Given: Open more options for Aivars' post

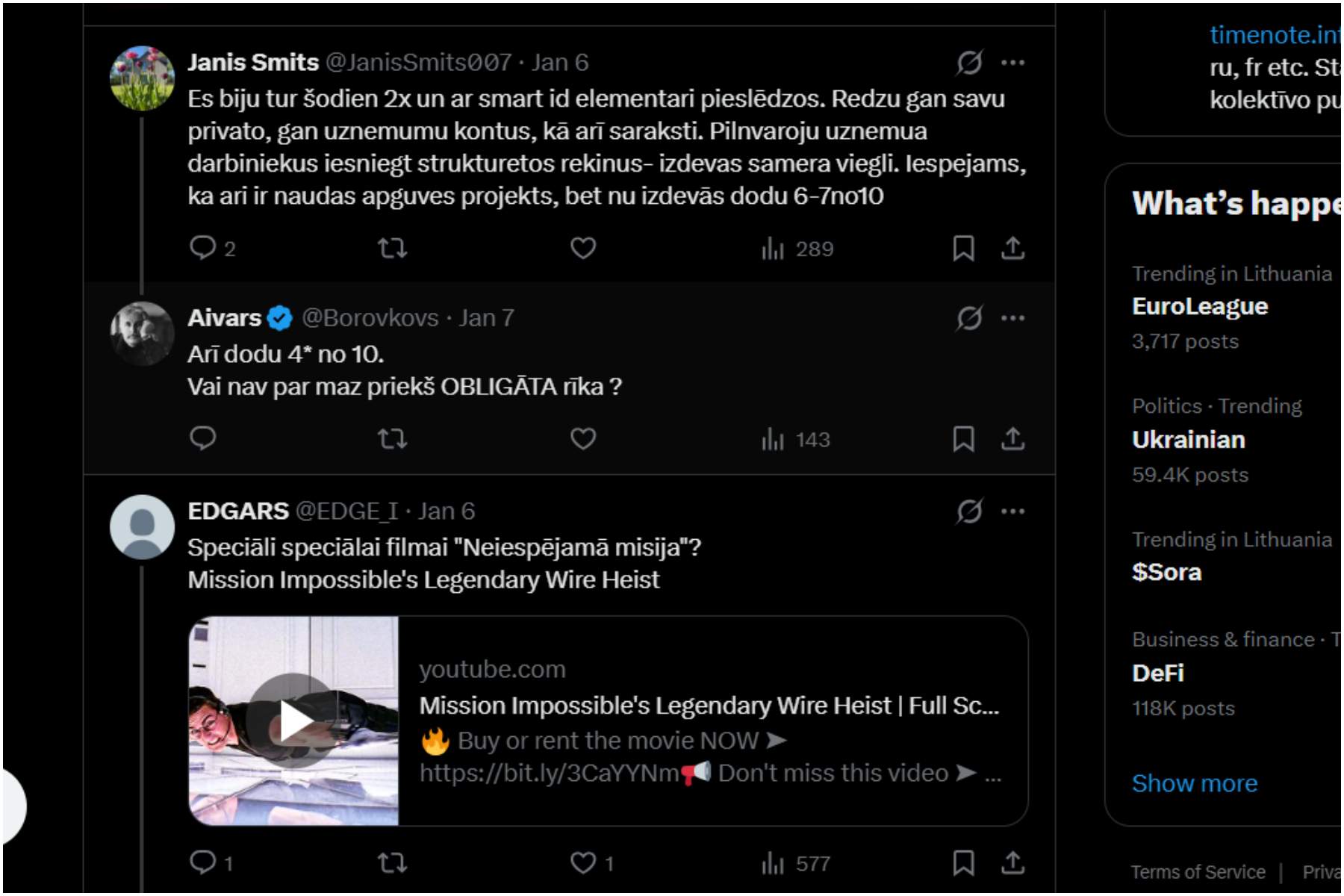Looking at the screenshot, I should click(1013, 318).
